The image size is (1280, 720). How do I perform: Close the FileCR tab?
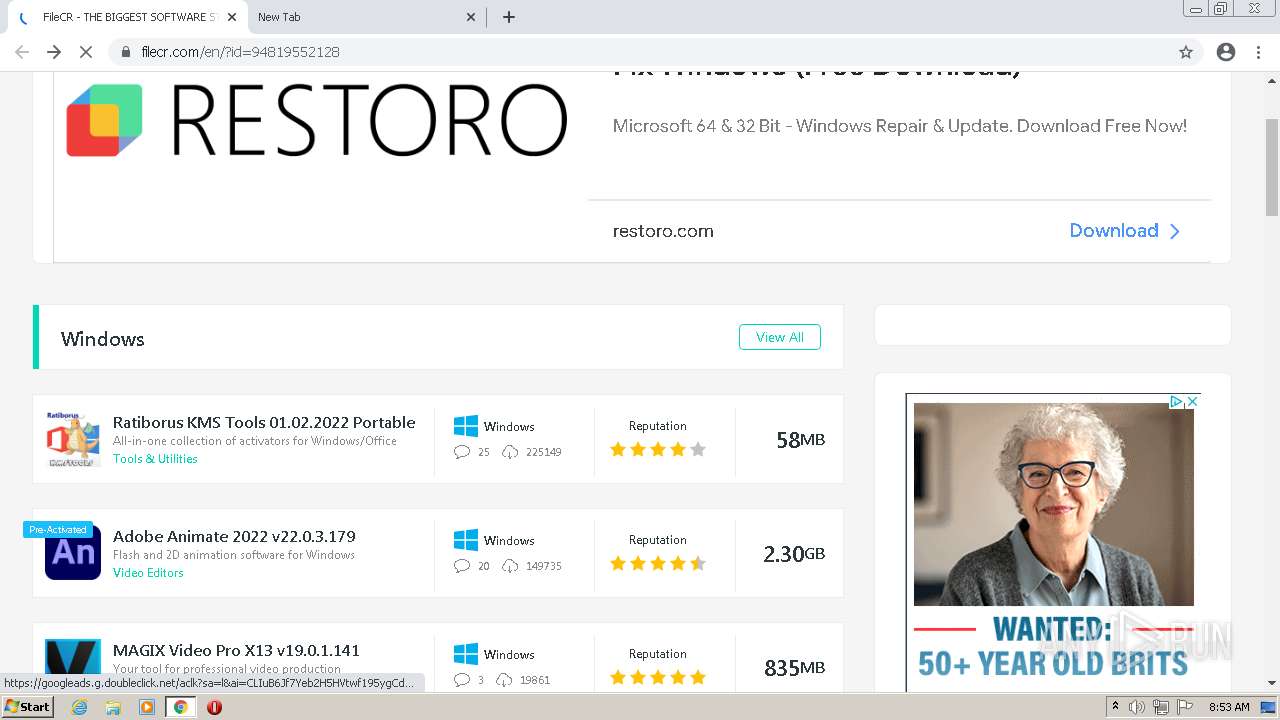point(232,17)
